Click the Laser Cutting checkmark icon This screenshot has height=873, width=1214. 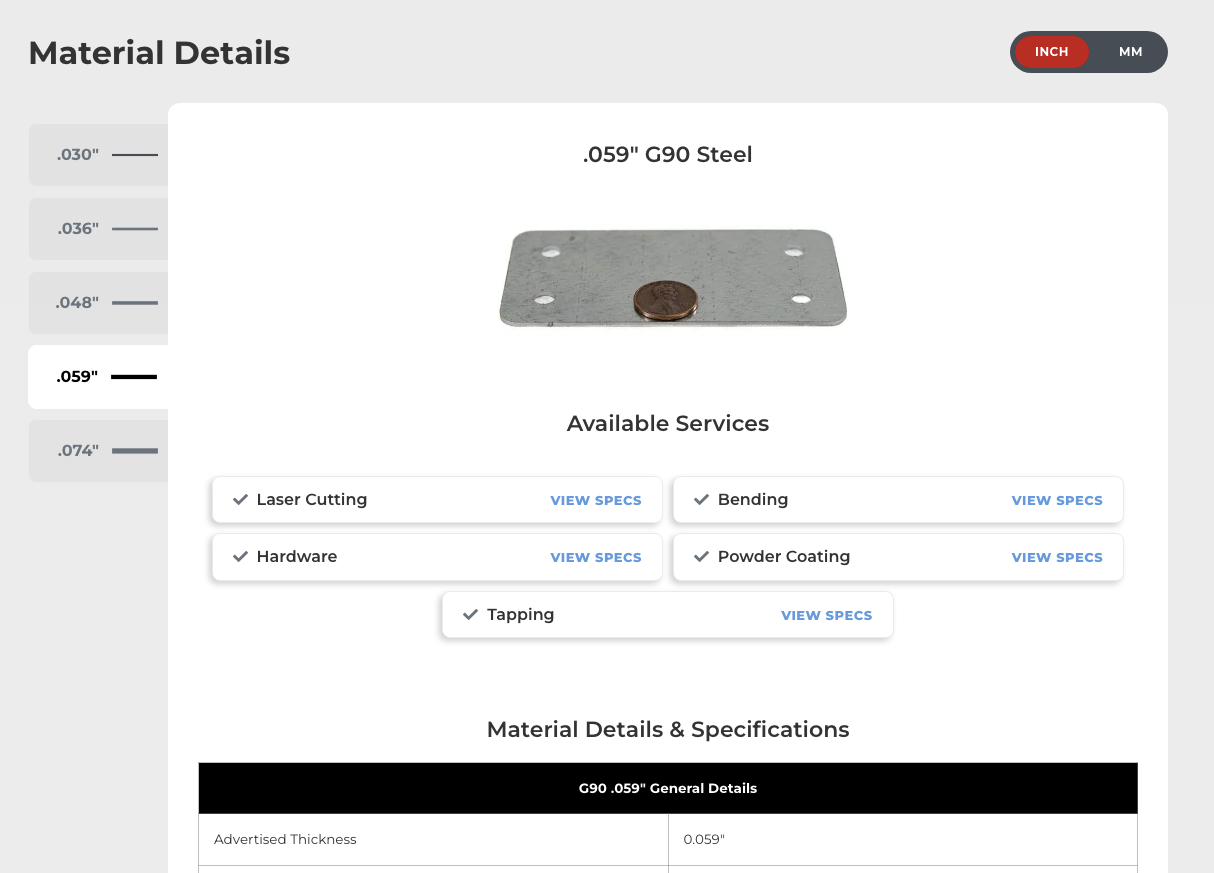point(240,500)
